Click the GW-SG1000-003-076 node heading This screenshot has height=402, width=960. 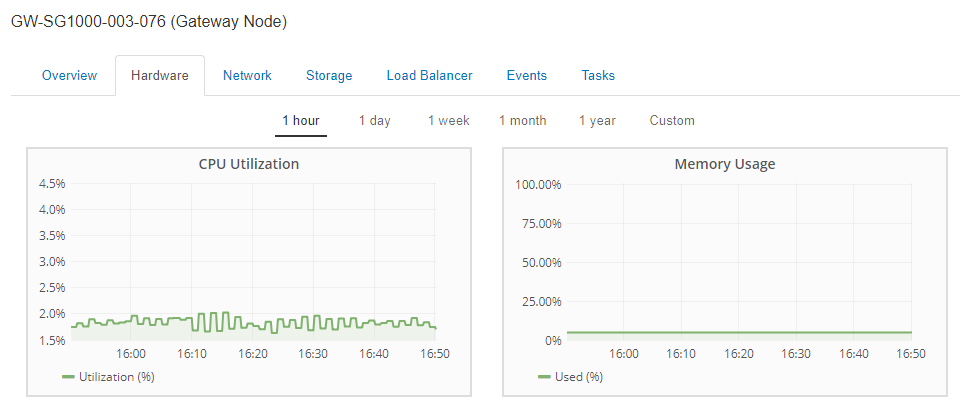(x=149, y=21)
